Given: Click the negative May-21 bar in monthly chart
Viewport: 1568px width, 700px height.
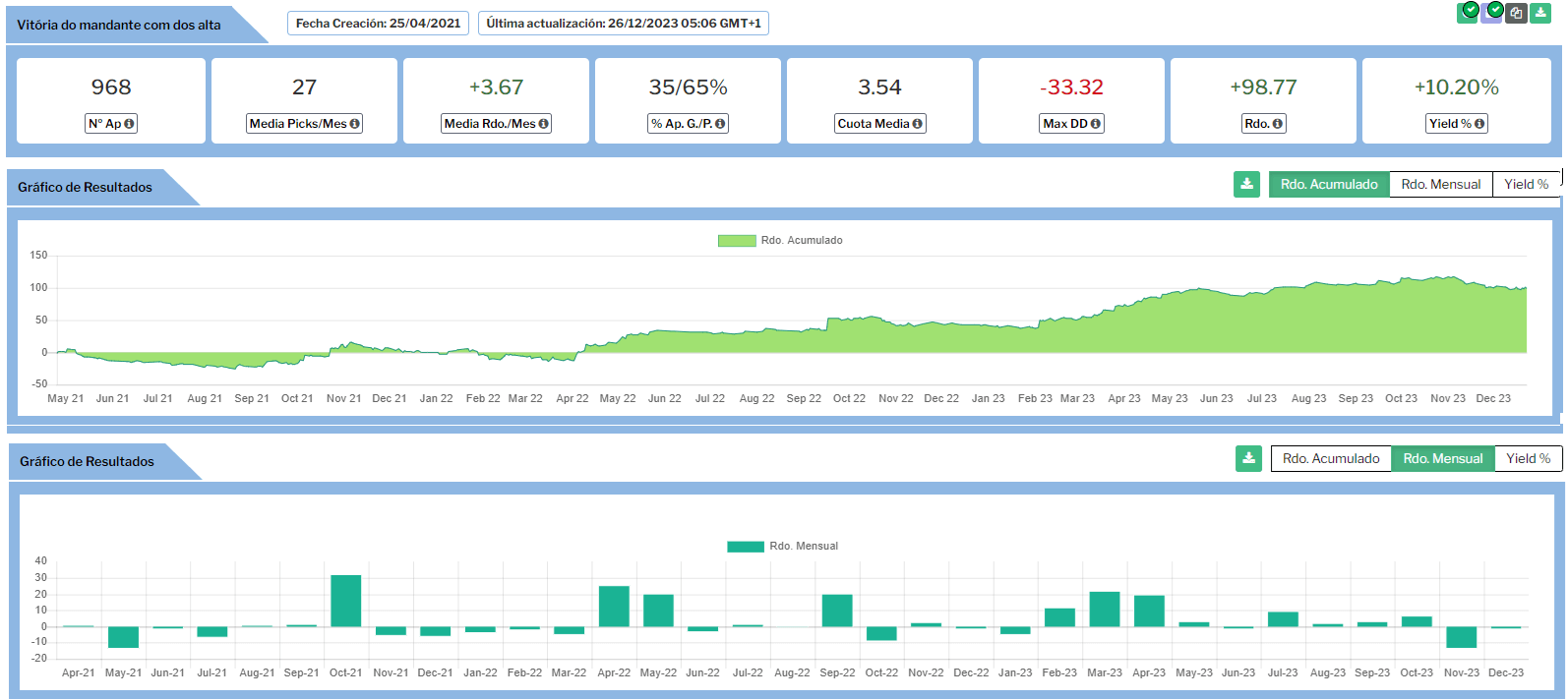Looking at the screenshot, I should [123, 637].
